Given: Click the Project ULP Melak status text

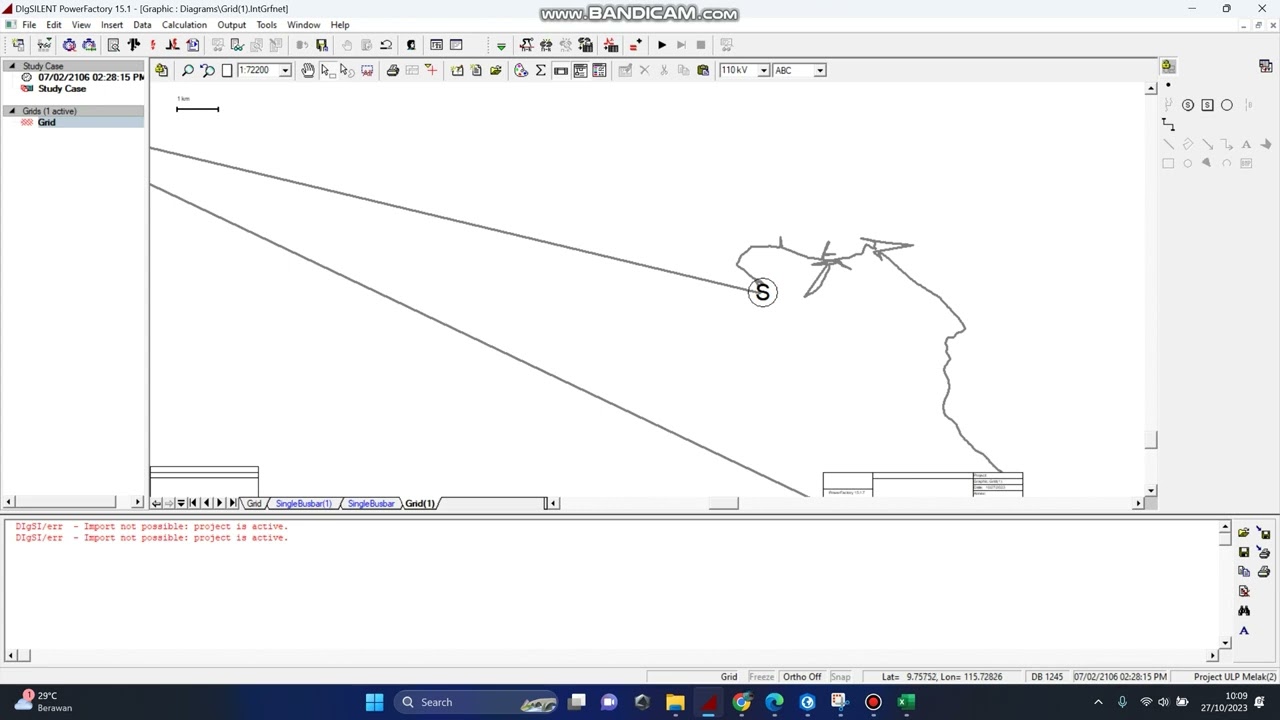Looking at the screenshot, I should (x=1235, y=677).
